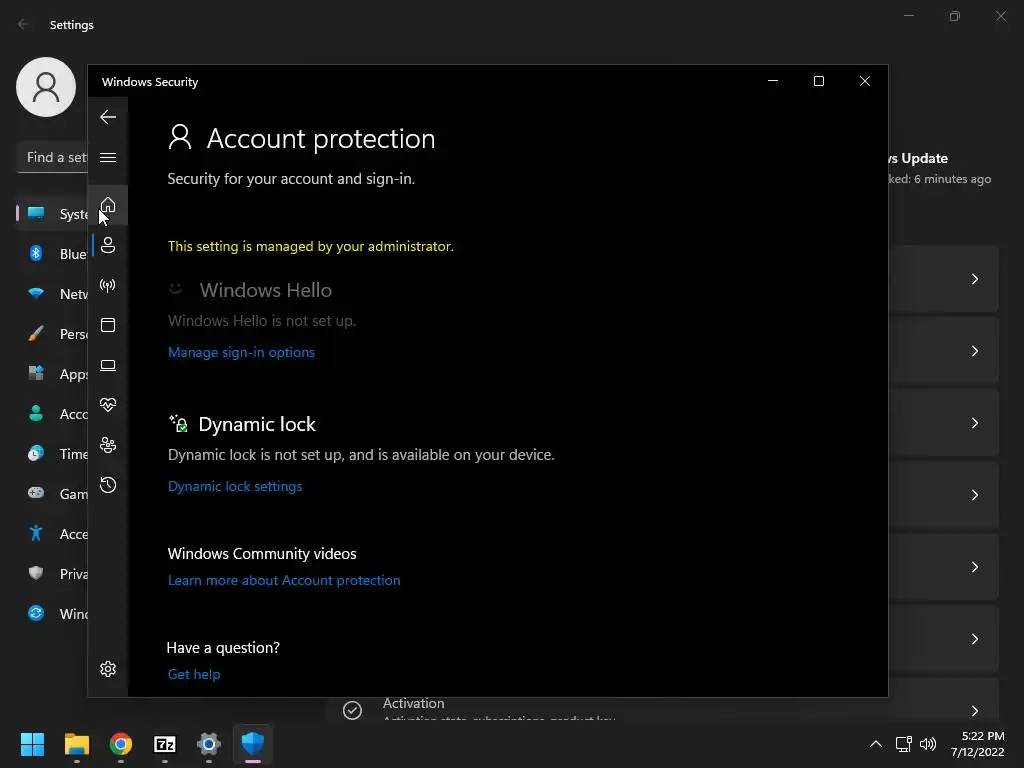The width and height of the screenshot is (1024, 768).
Task: Click Get help link
Action: [x=193, y=674]
